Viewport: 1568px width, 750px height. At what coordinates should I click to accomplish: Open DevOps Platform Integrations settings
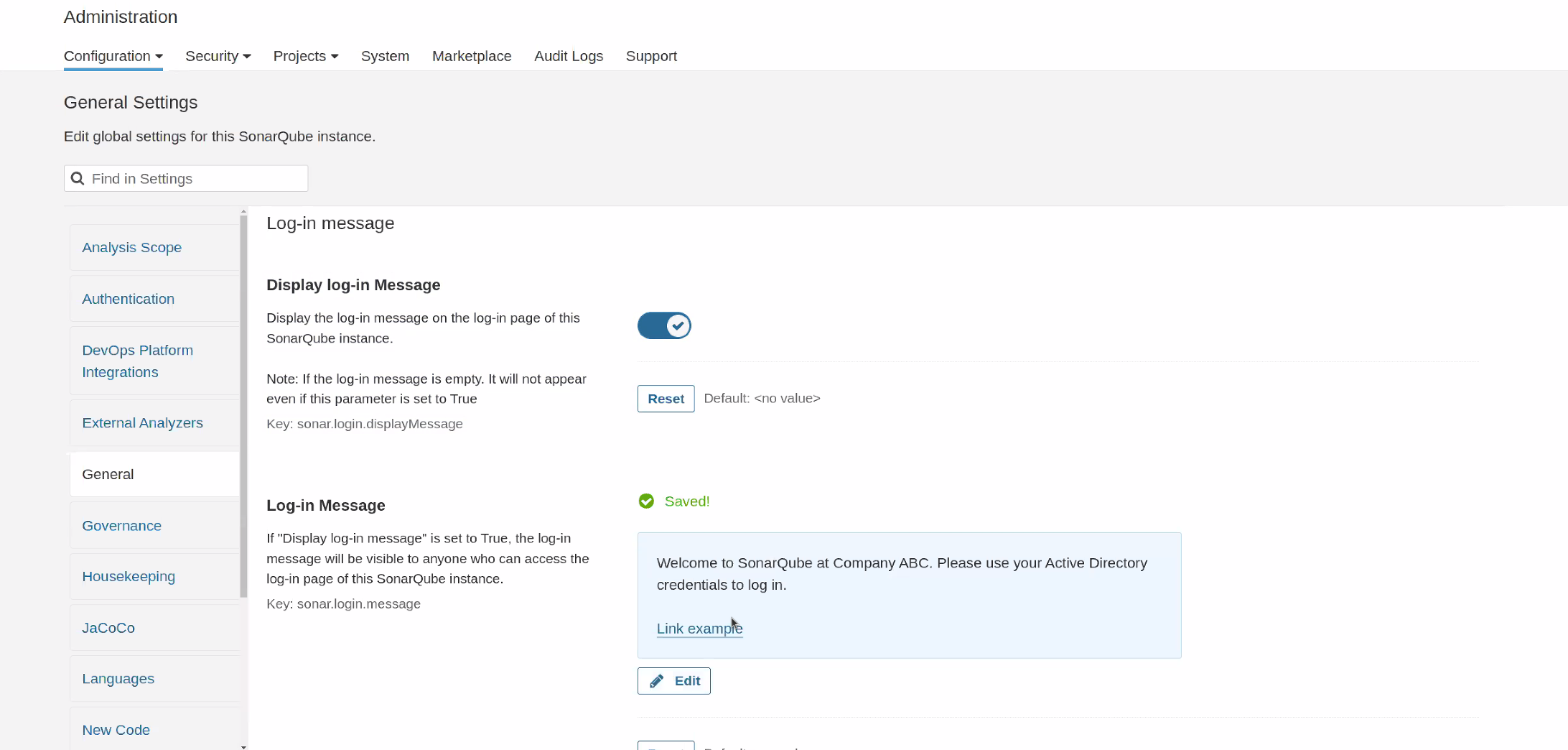pos(137,361)
